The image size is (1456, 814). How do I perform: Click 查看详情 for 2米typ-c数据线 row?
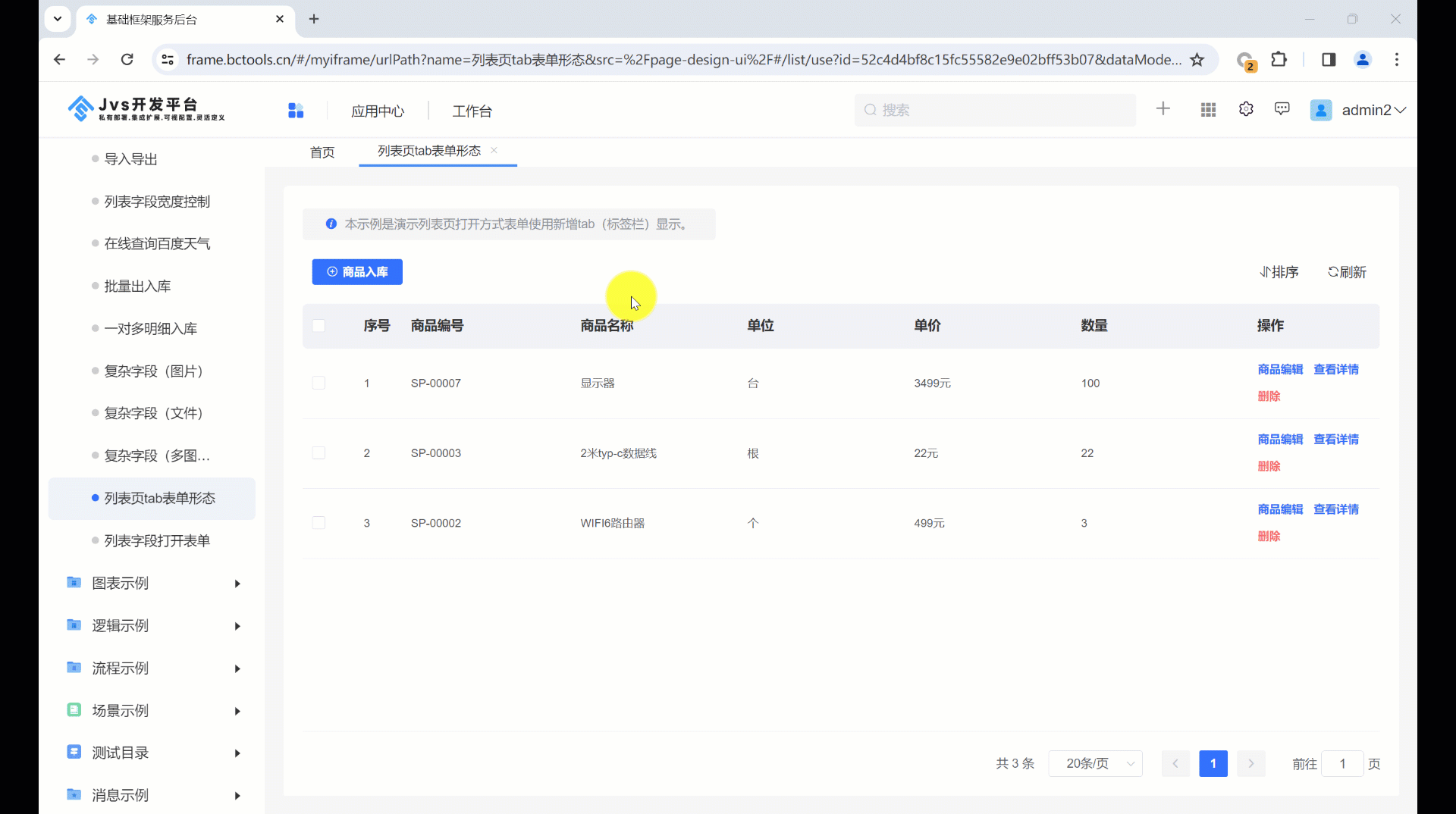[x=1336, y=440]
